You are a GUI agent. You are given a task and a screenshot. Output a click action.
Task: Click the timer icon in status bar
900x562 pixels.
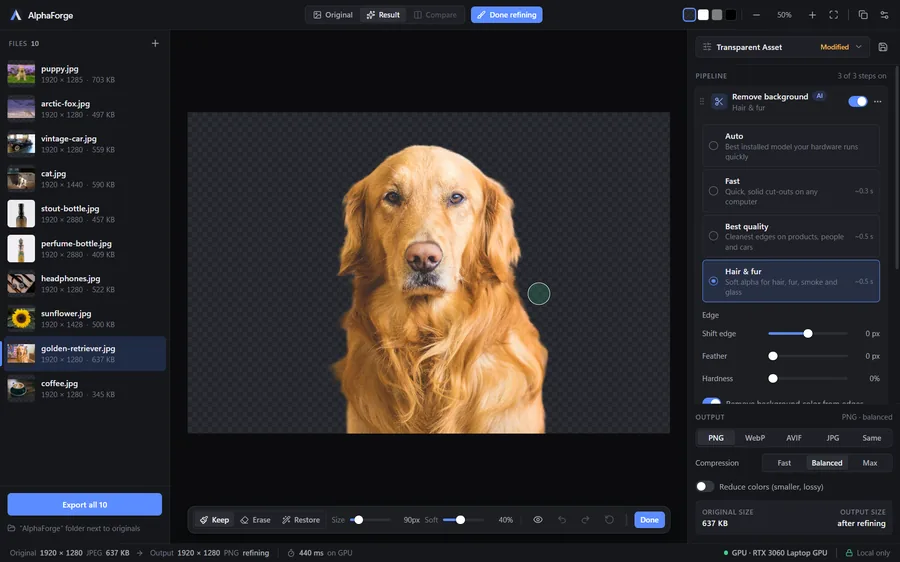click(291, 553)
